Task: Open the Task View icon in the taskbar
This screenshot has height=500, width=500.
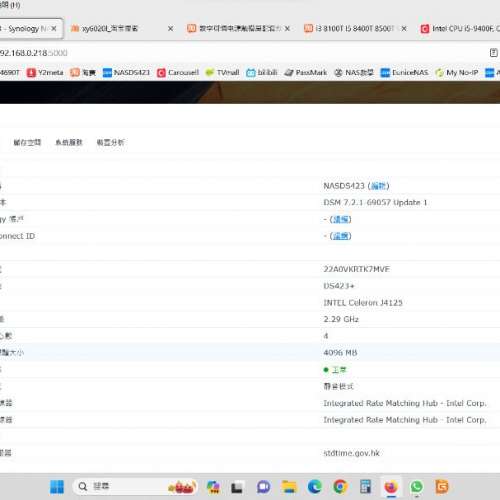Action: (237, 487)
